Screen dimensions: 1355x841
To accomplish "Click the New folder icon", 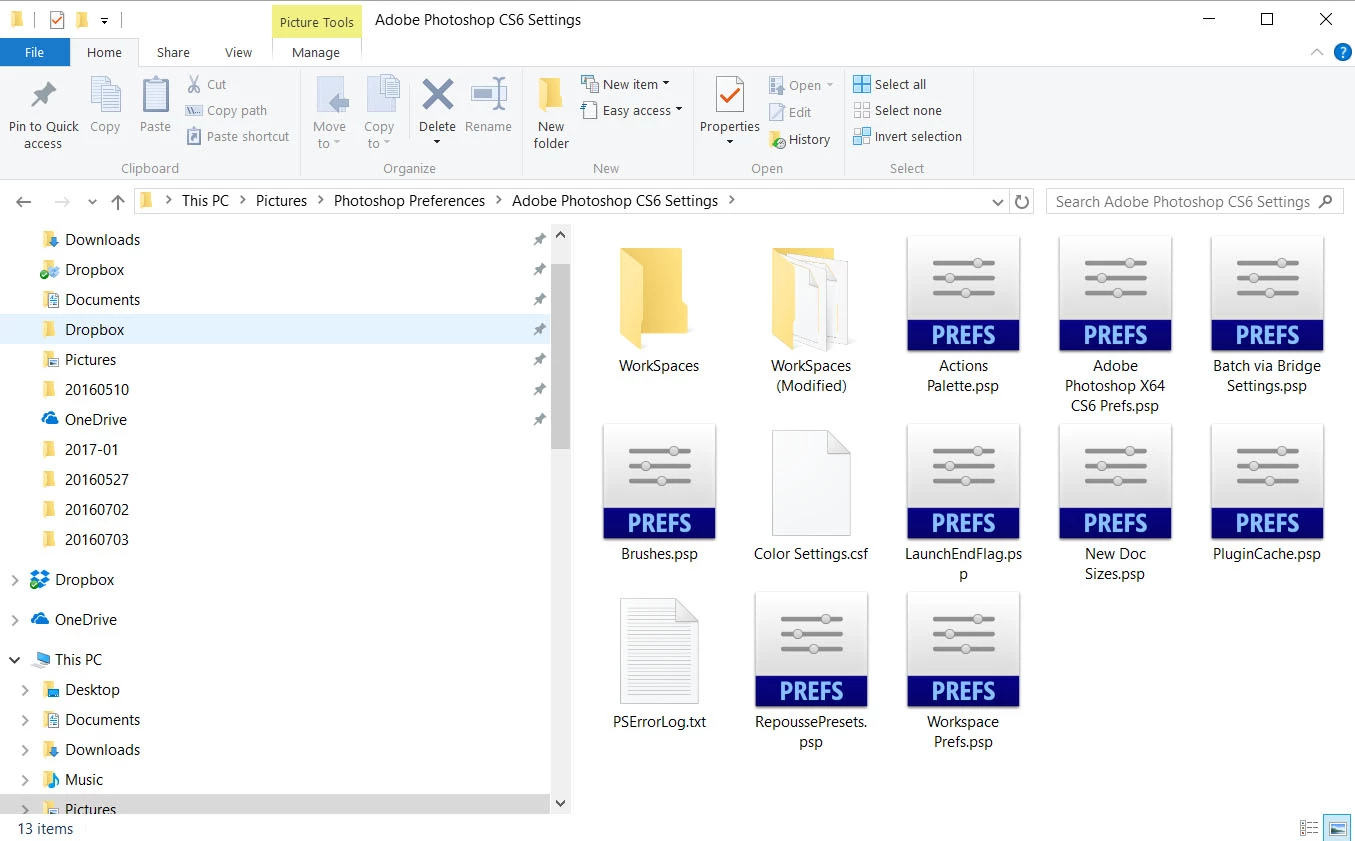I will tap(551, 96).
